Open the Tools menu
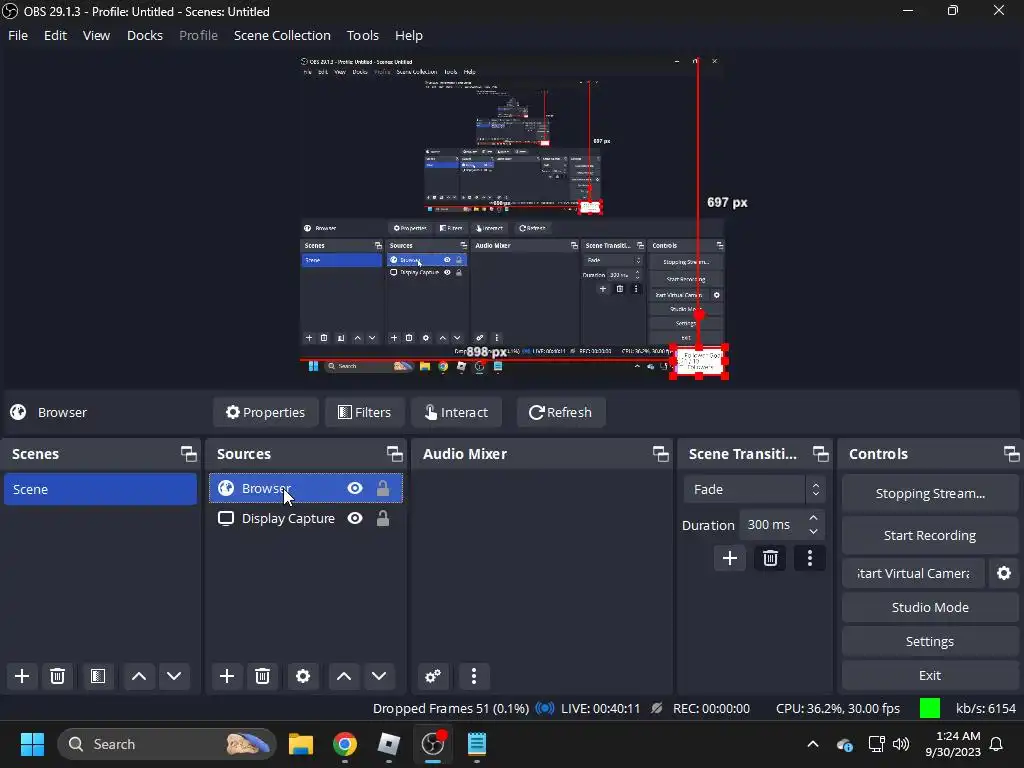Image resolution: width=1024 pixels, height=768 pixels. point(362,35)
